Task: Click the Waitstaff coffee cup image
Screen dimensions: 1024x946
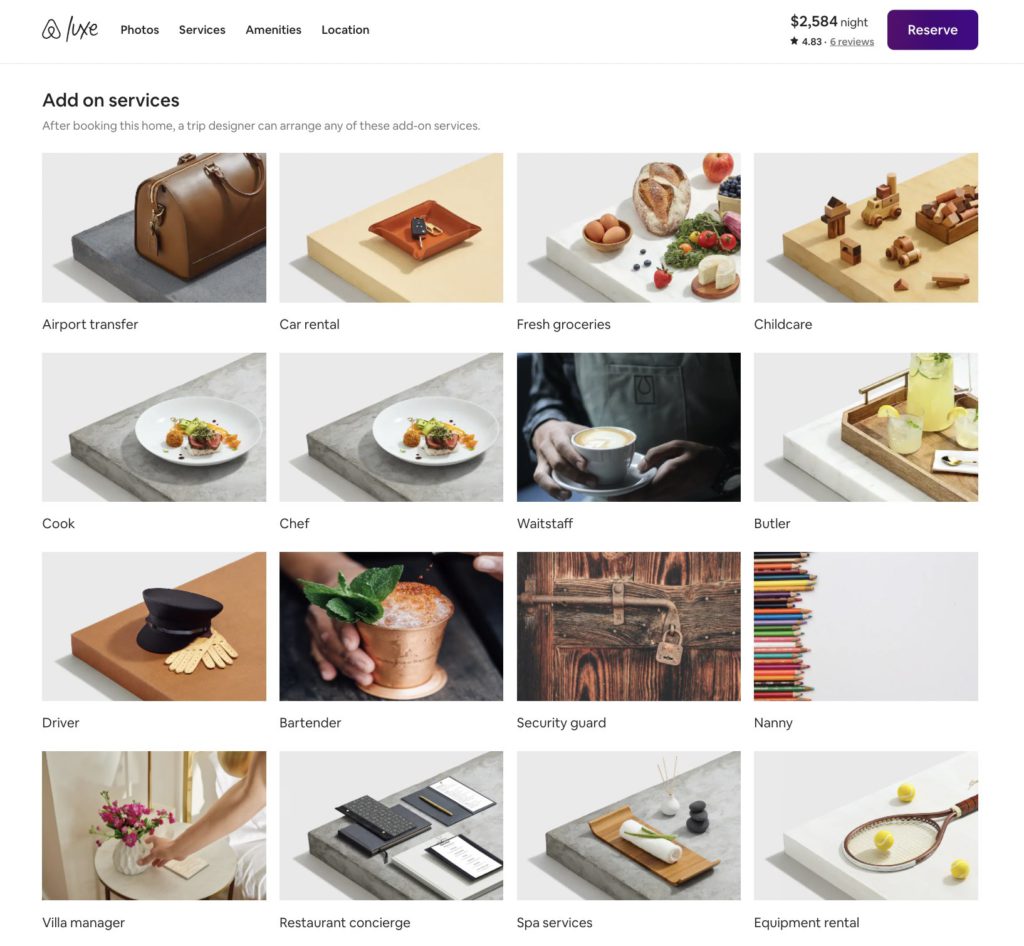Action: [628, 428]
